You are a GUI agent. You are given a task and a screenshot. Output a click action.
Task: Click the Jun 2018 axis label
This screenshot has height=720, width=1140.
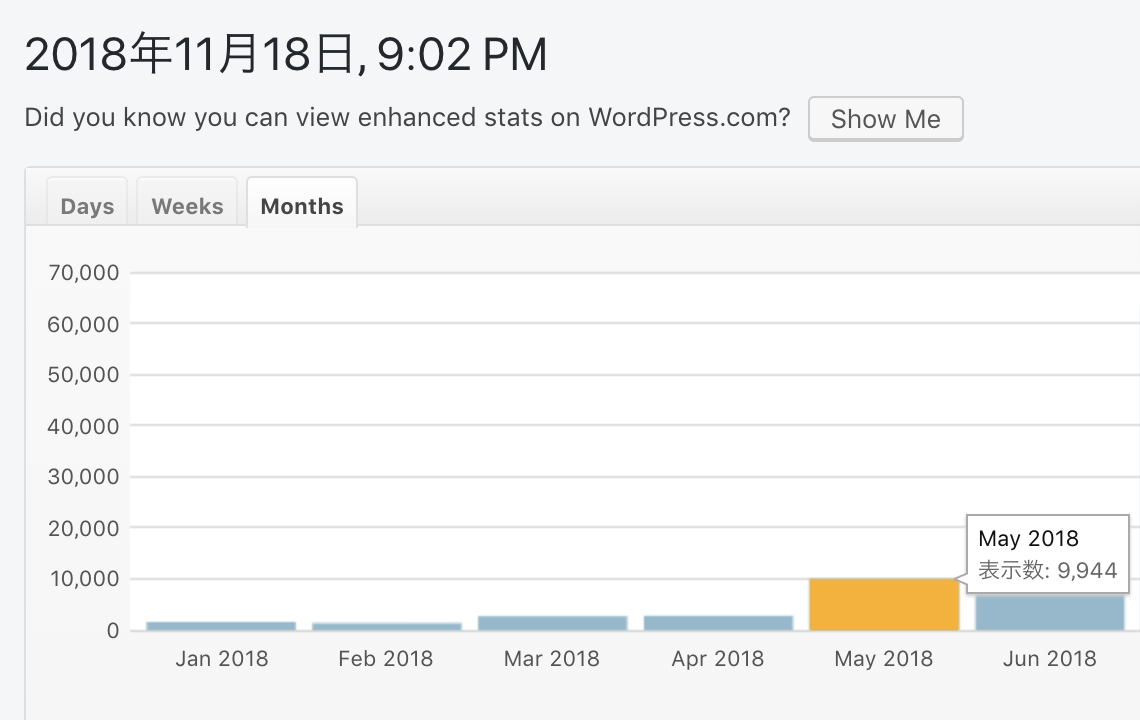click(1050, 659)
